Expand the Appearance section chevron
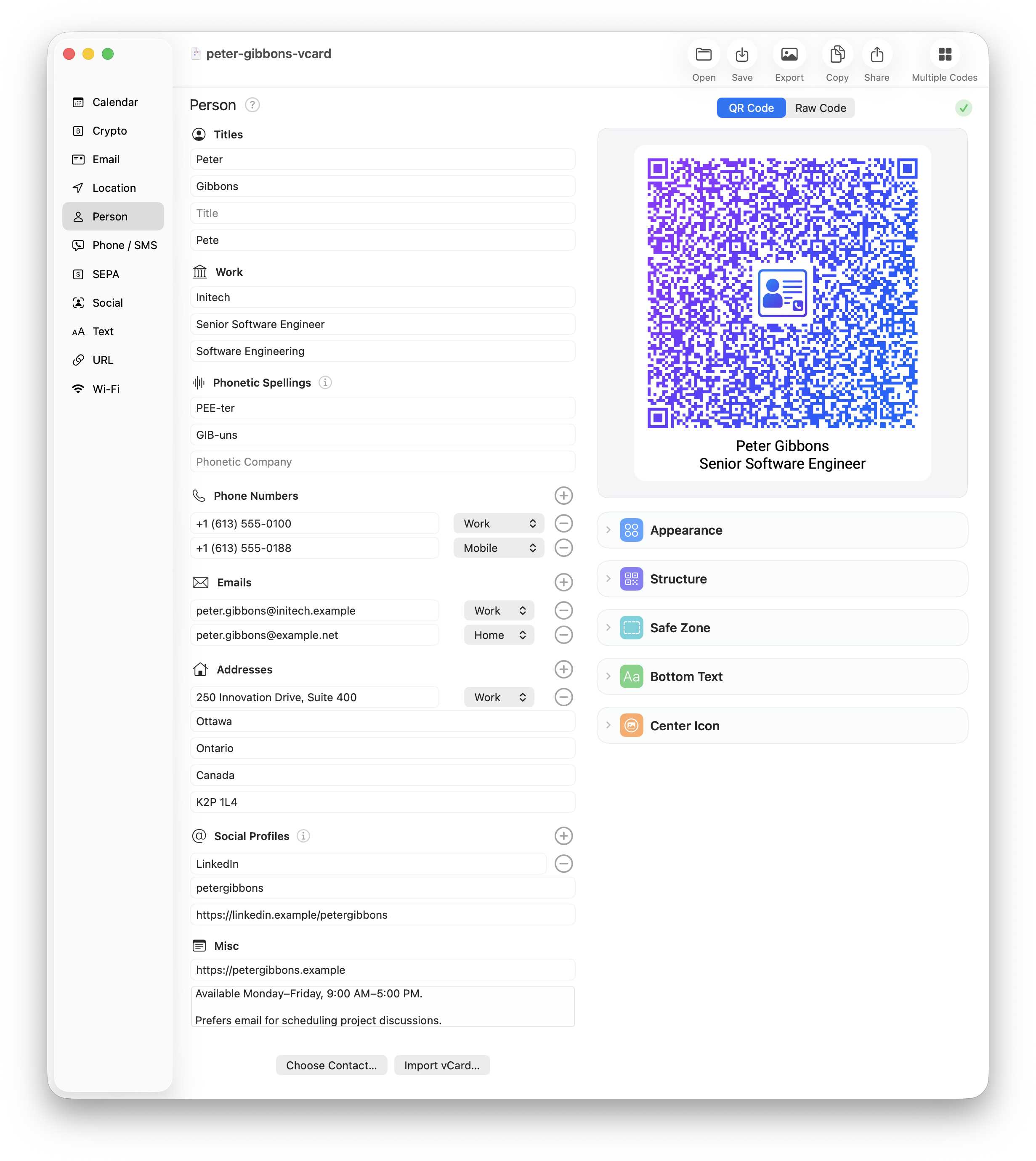Viewport: 1036px width, 1161px height. [x=608, y=530]
